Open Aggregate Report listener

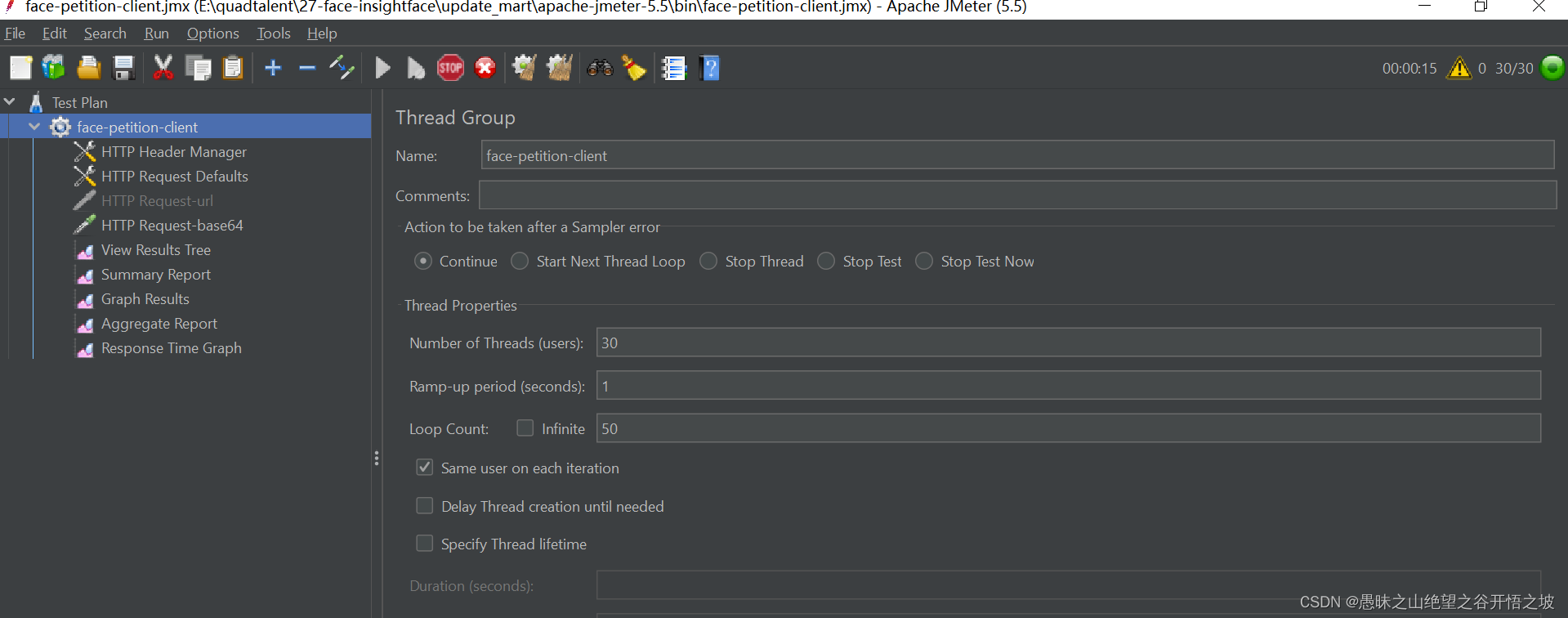pos(159,324)
